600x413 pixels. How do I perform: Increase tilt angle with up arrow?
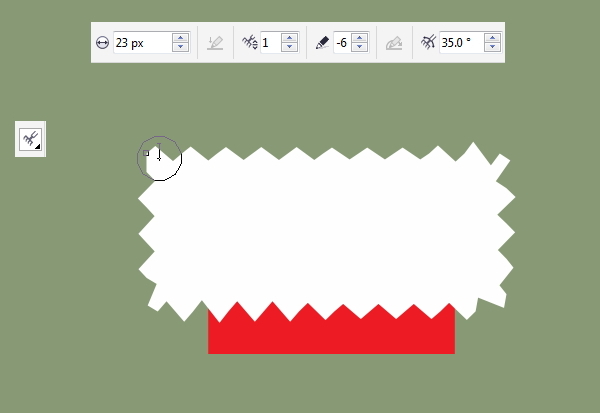click(x=492, y=38)
